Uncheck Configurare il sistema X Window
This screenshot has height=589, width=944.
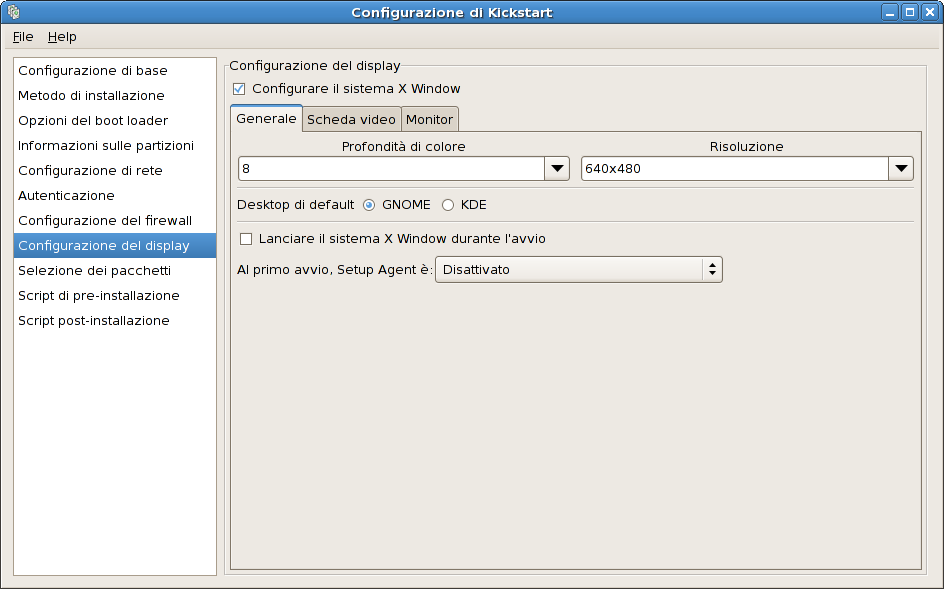[239, 89]
